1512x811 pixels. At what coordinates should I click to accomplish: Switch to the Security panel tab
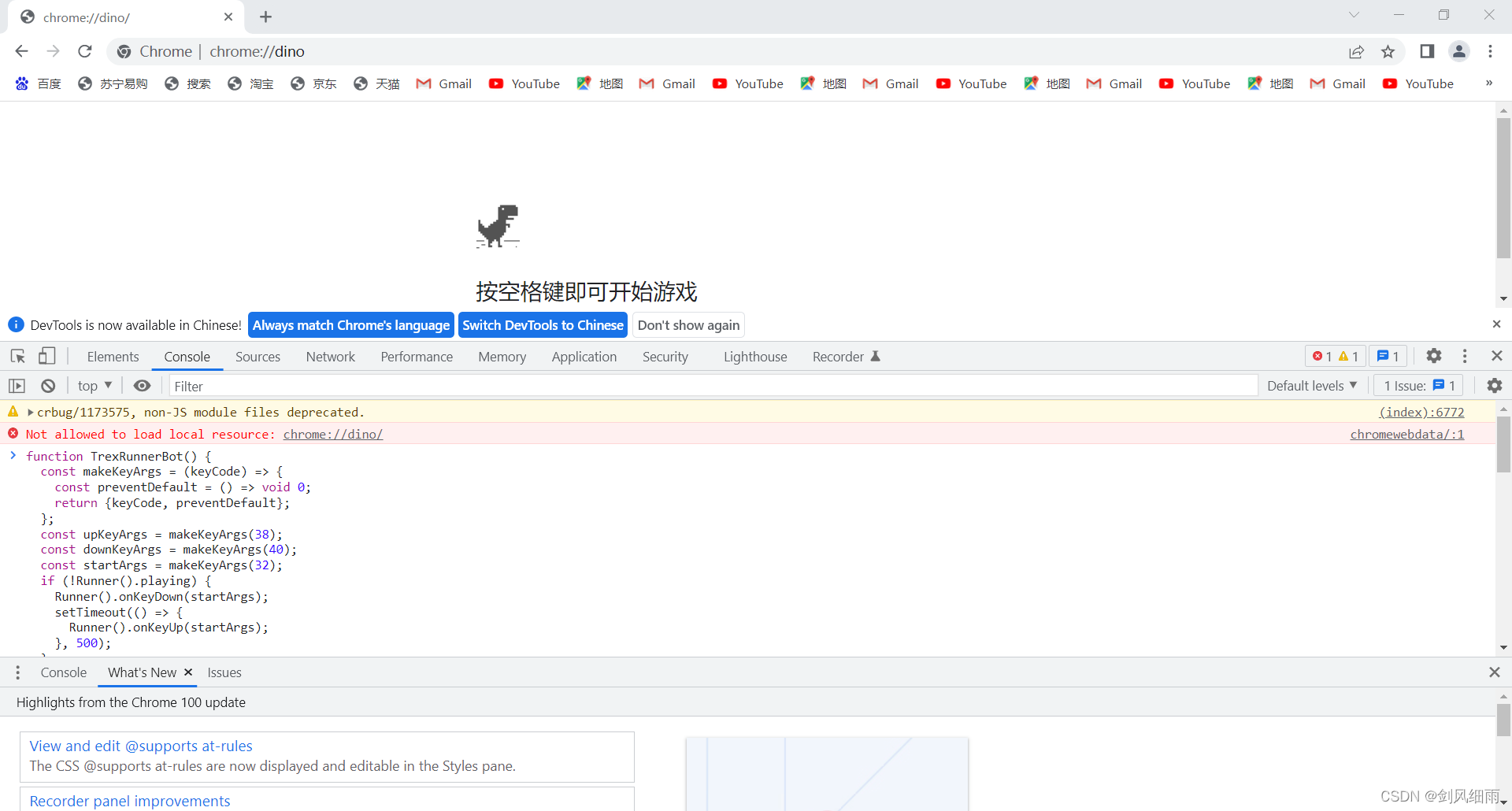click(x=665, y=357)
